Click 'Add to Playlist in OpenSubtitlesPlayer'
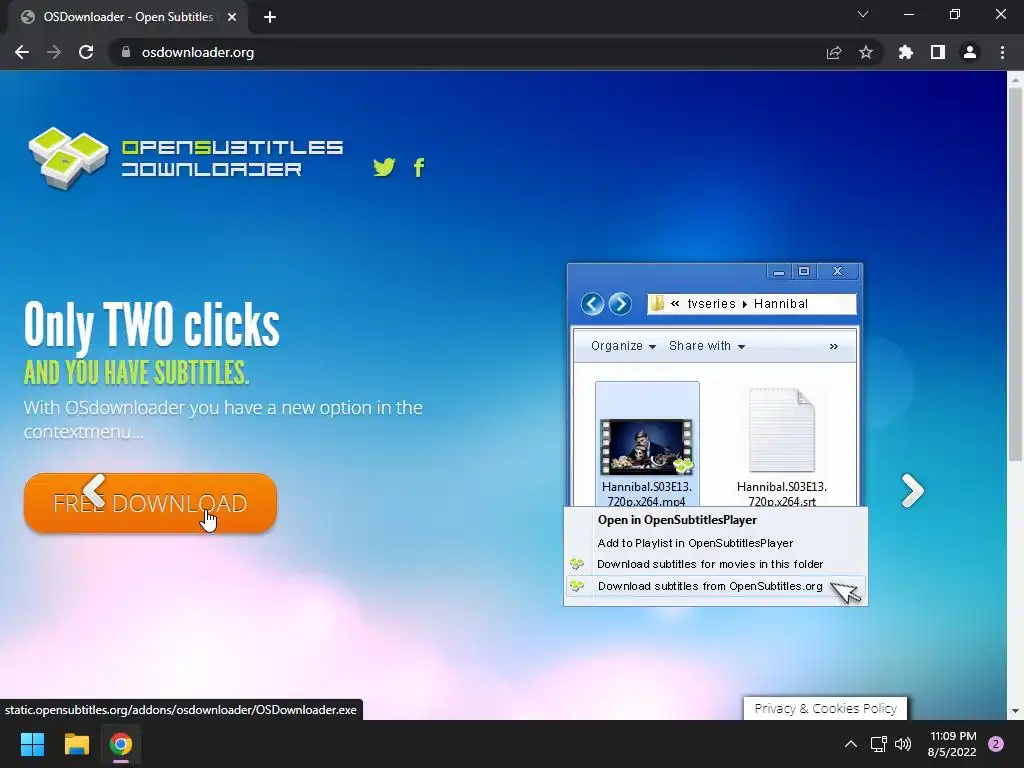This screenshot has height=768, width=1024. pyautogui.click(x=695, y=543)
